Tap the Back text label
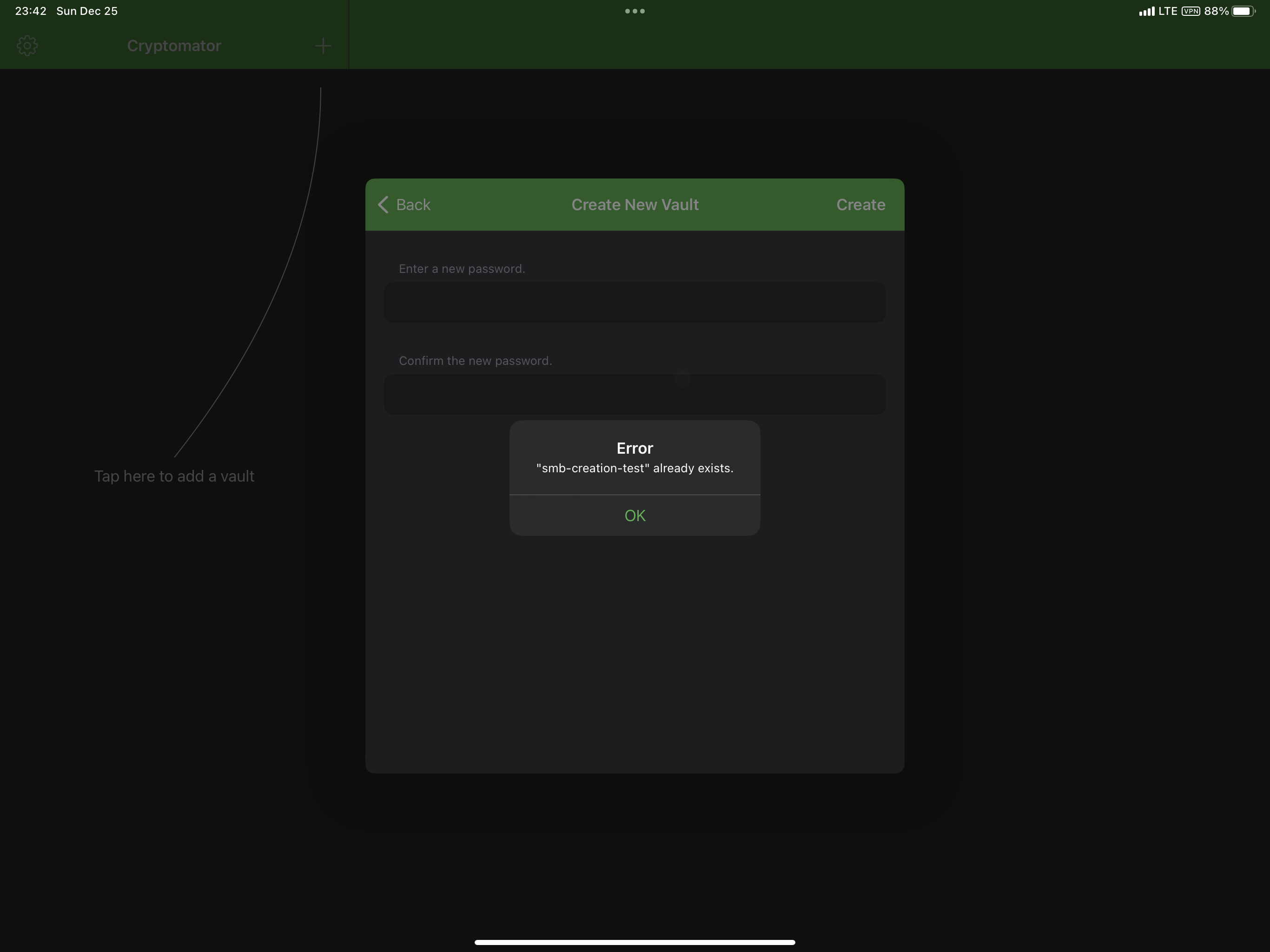The image size is (1270, 952). 413,205
